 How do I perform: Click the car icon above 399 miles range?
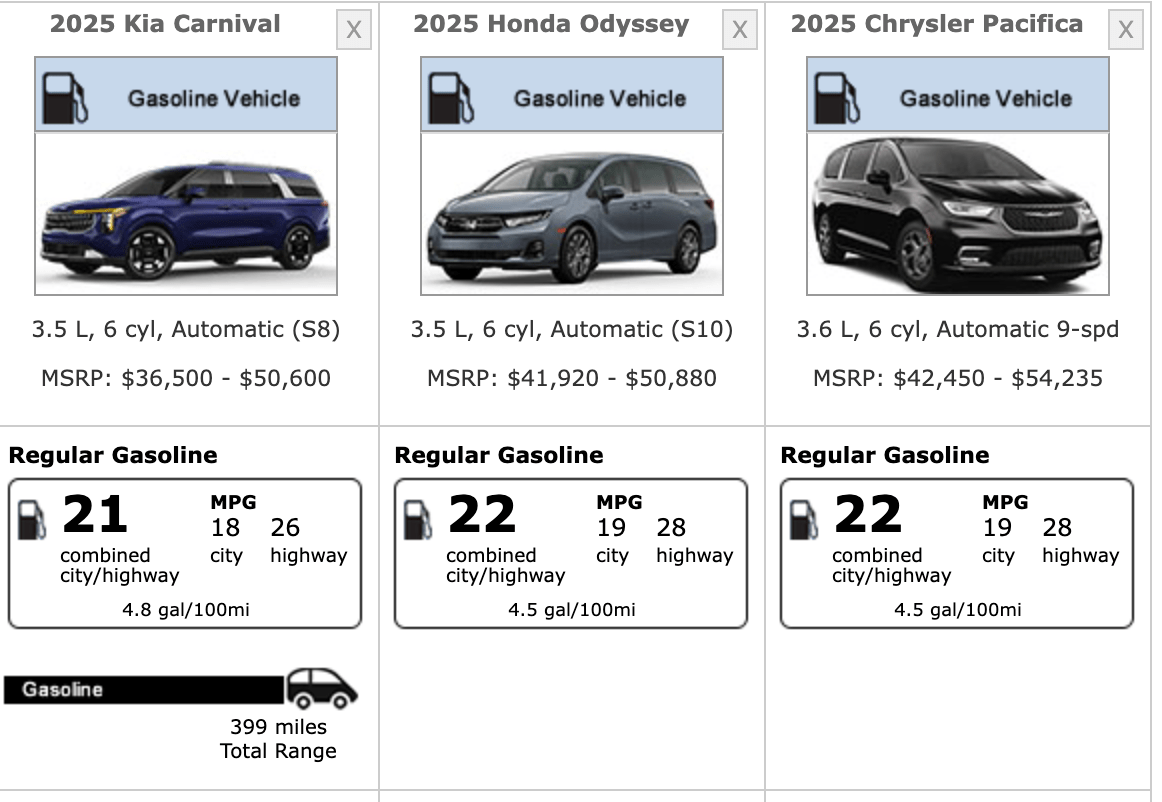(321, 688)
